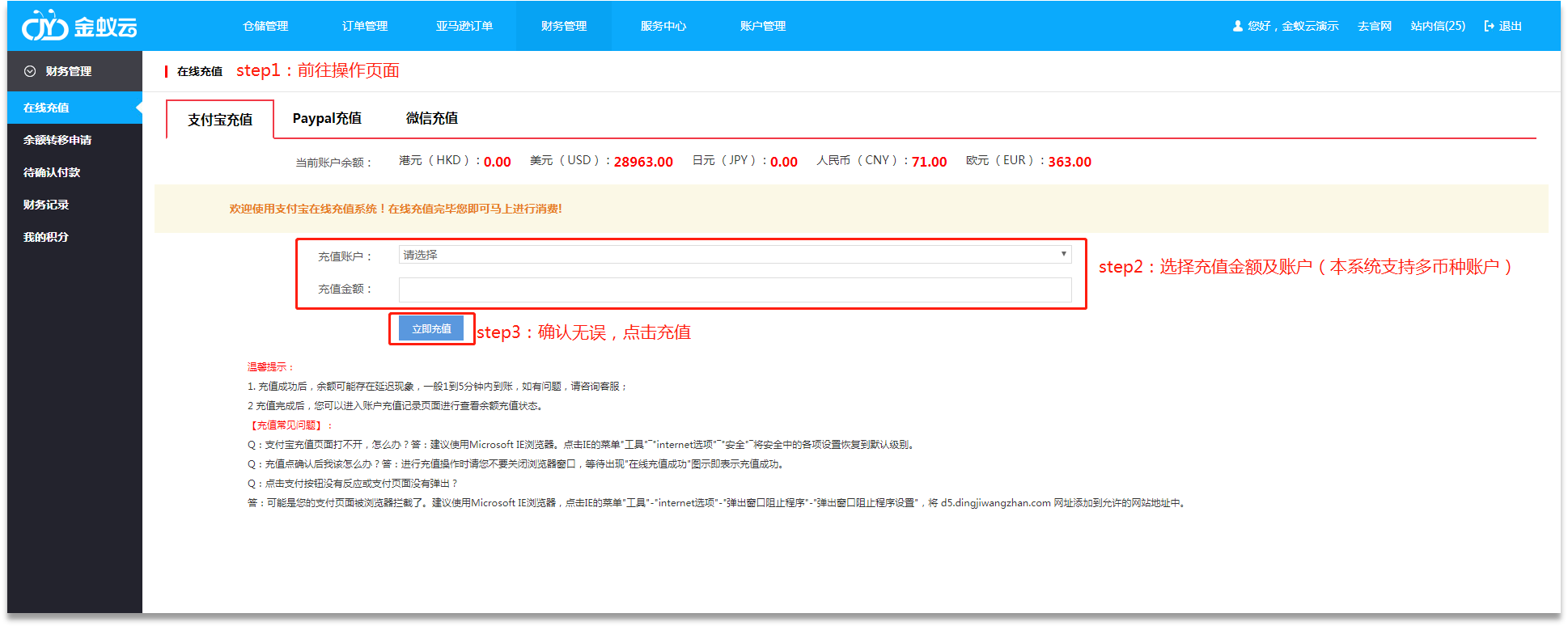Switch to 微信充值 tab

[432, 119]
